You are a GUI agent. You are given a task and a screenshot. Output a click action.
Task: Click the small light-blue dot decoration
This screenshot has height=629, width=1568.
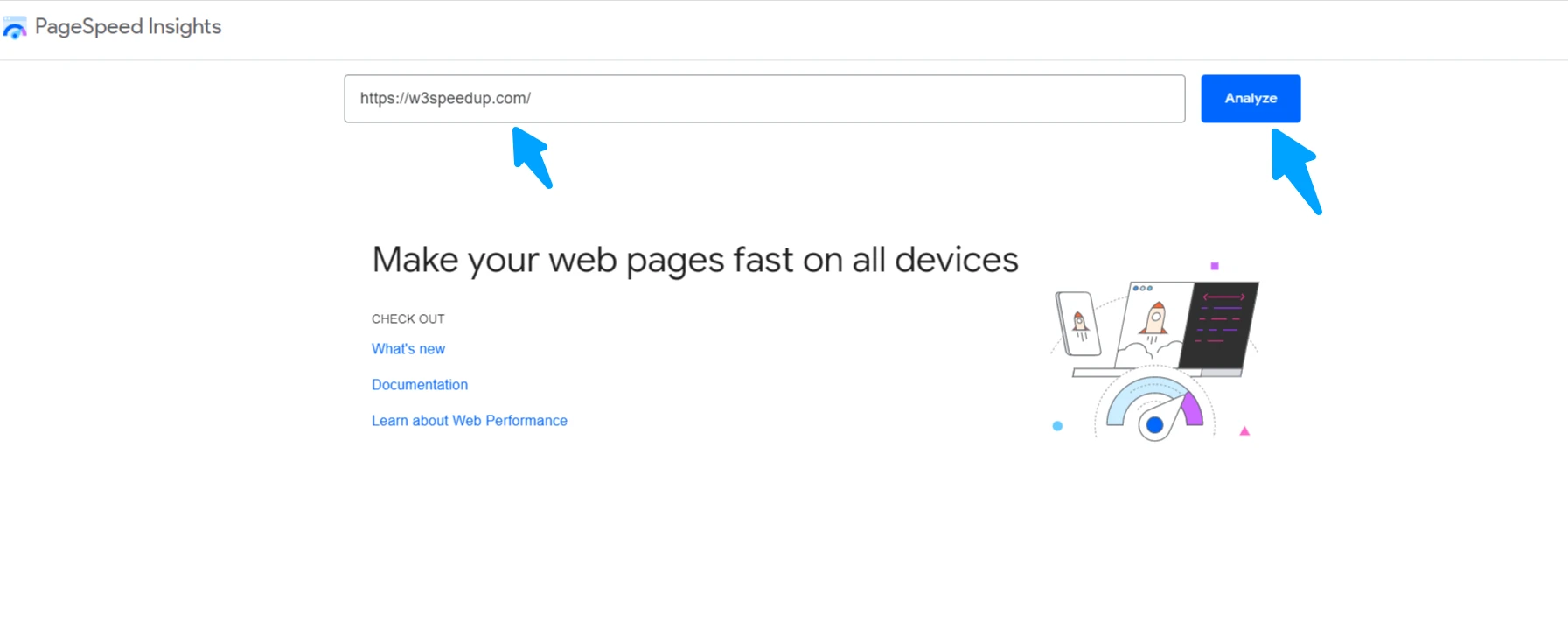pyautogui.click(x=1057, y=426)
